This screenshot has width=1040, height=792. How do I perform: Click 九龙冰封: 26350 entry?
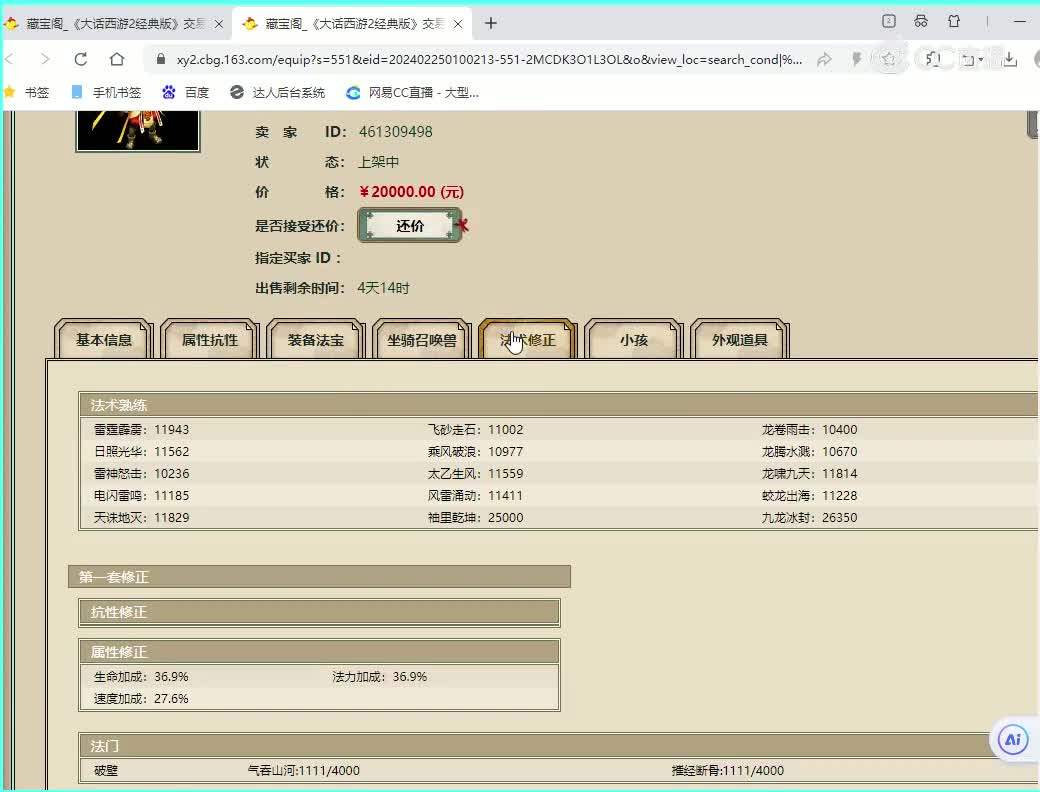pos(809,517)
